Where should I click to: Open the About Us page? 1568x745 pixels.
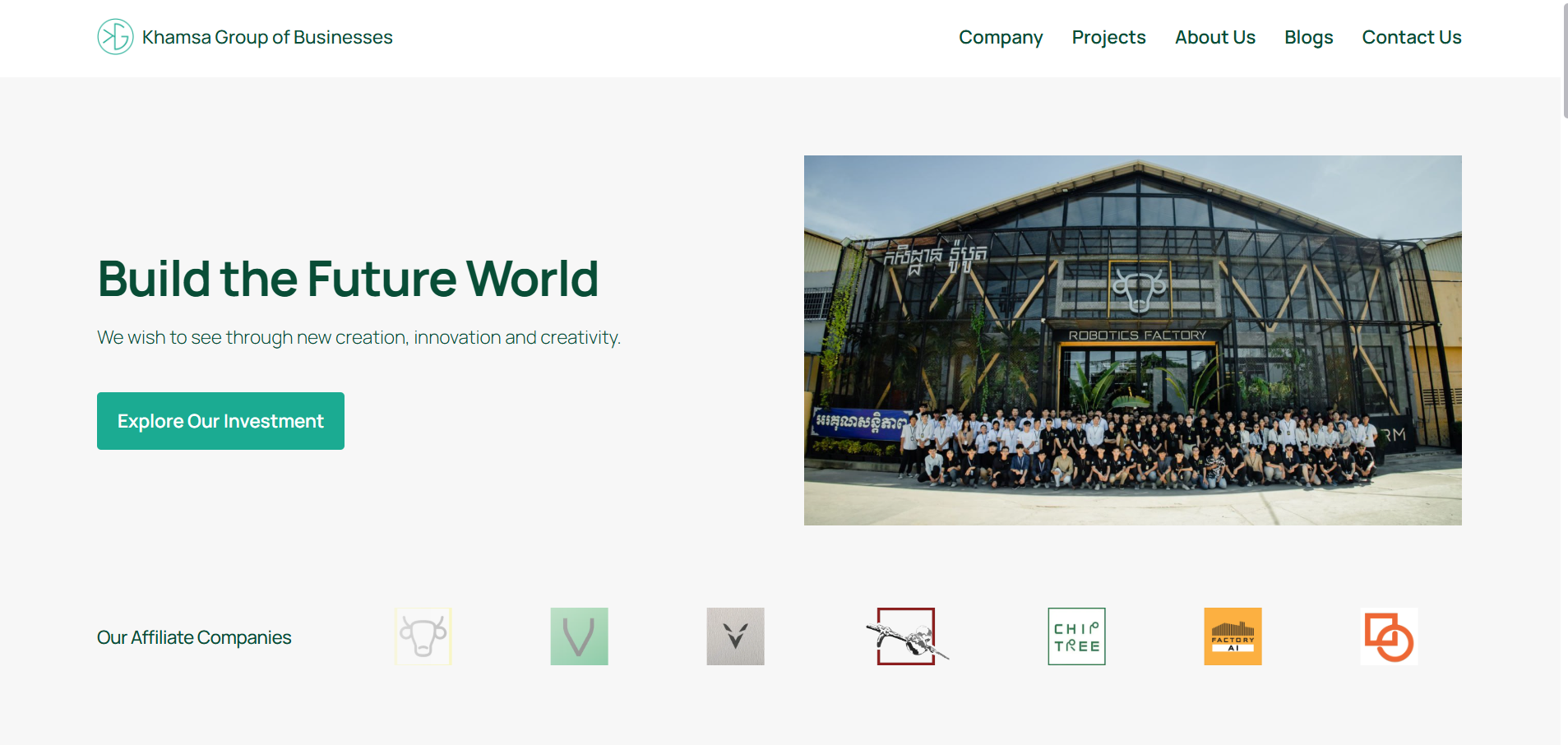pyautogui.click(x=1215, y=38)
